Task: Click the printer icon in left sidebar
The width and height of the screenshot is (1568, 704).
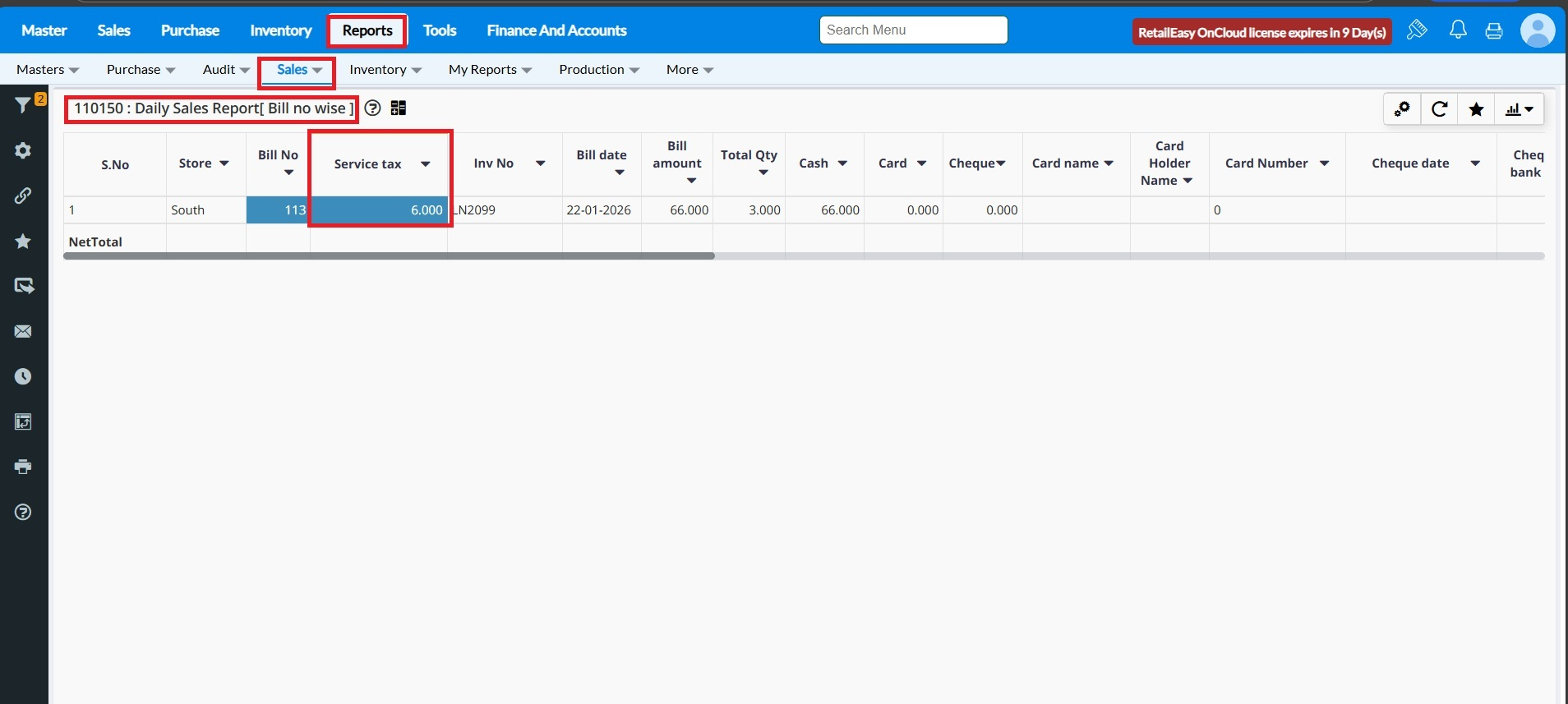Action: point(23,467)
